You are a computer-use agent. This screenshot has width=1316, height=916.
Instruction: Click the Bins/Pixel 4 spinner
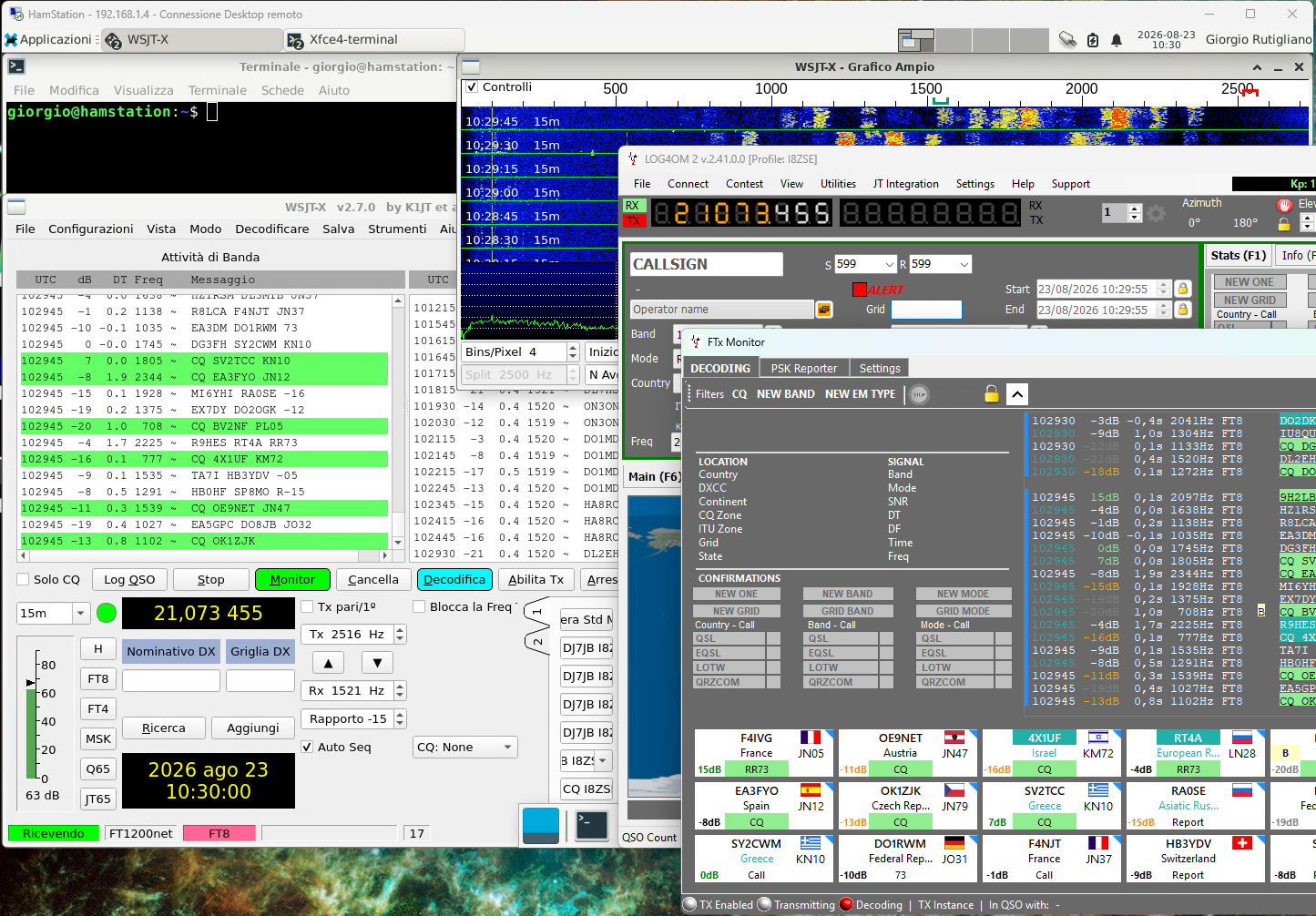[x=520, y=351]
